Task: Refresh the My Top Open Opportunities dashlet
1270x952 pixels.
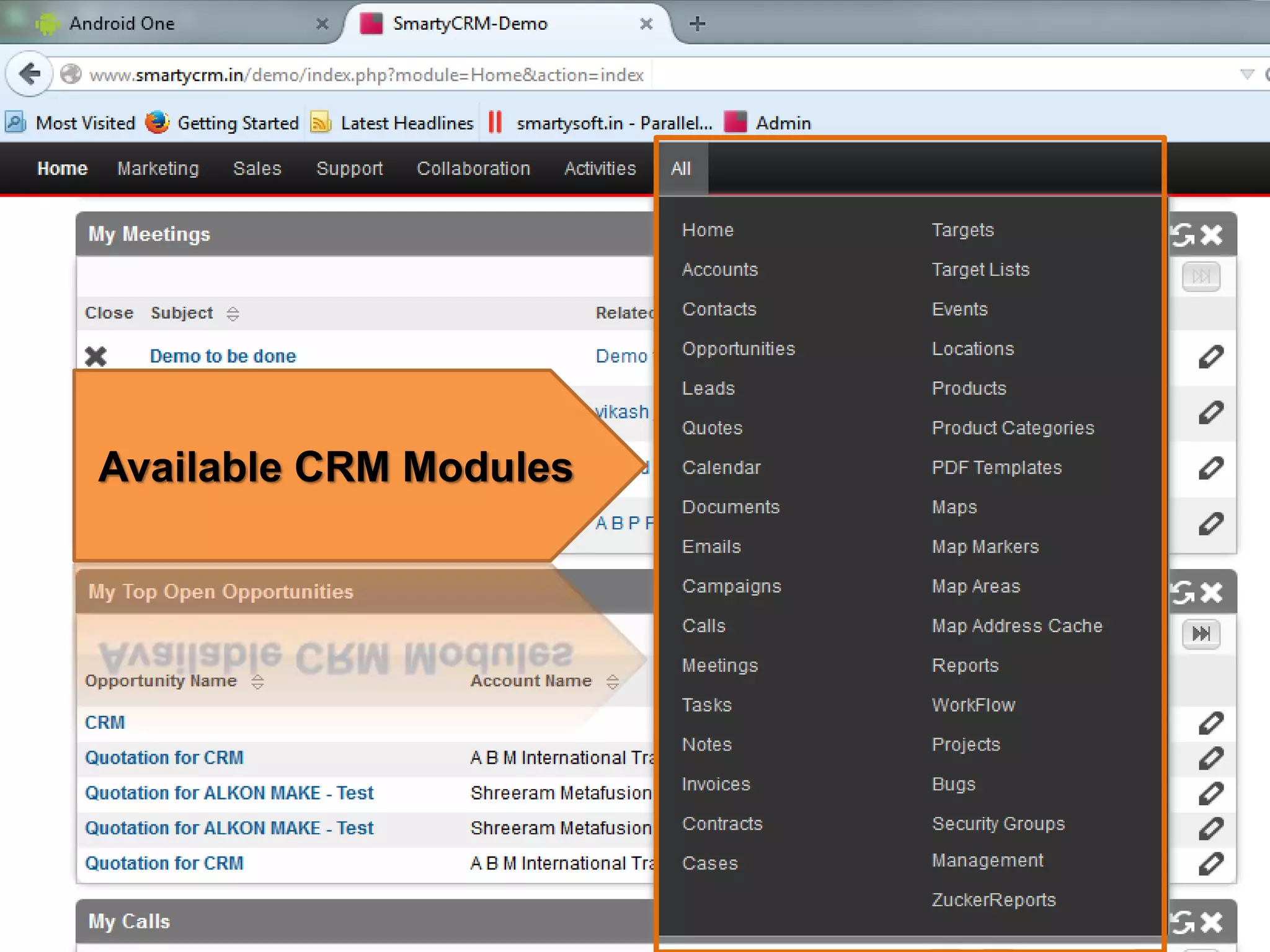Action: 1183,593
